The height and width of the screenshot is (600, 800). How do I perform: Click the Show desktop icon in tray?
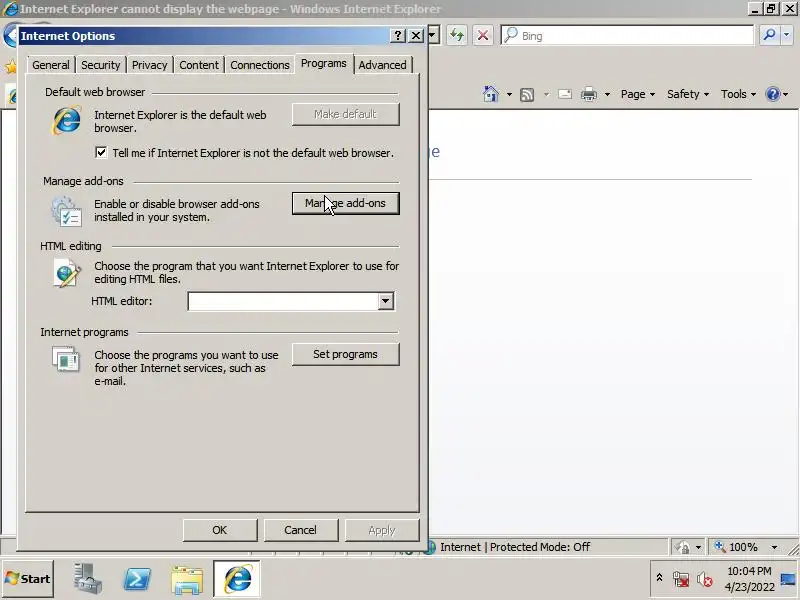coord(788,579)
